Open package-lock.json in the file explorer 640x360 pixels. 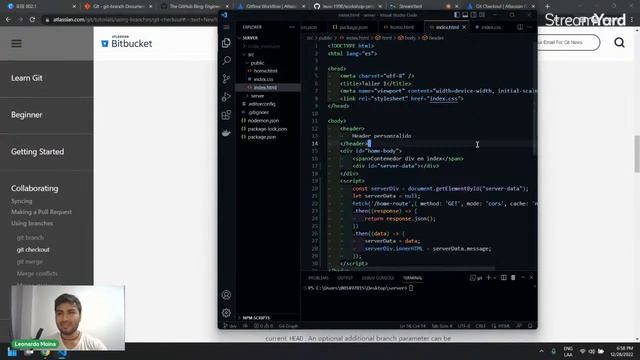[268, 129]
